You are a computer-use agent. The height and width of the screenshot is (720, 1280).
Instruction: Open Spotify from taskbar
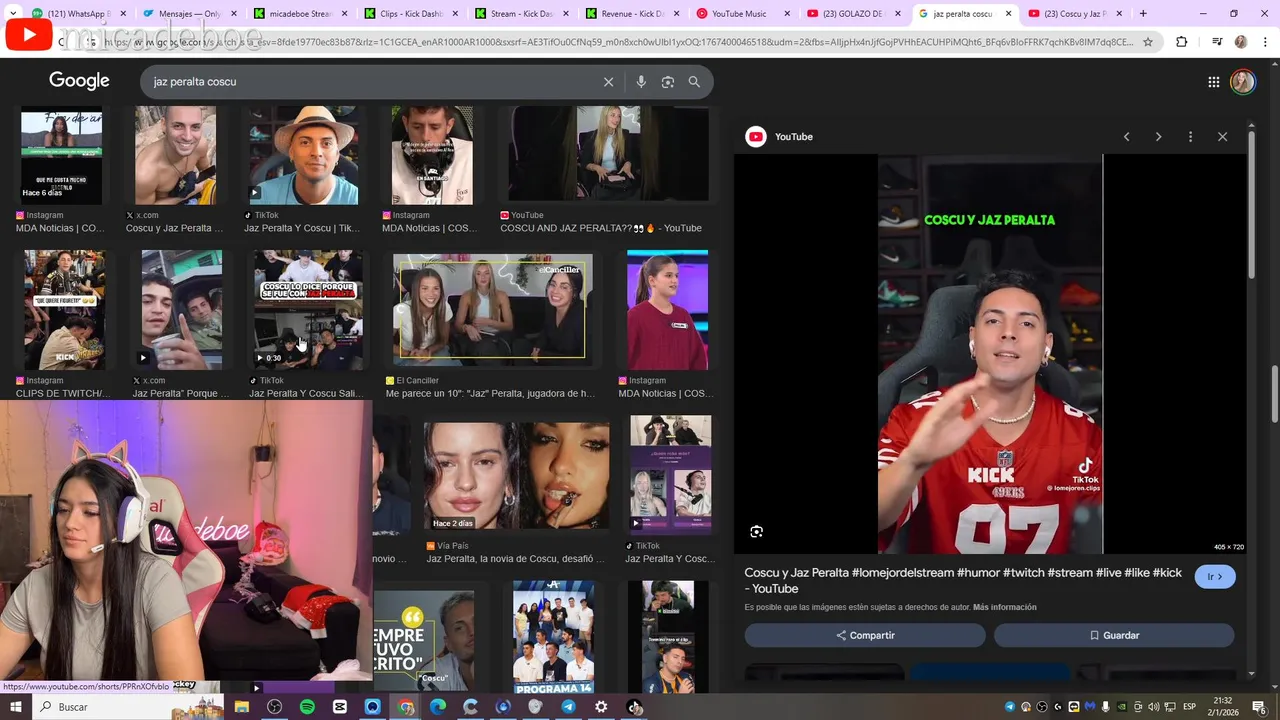point(307,707)
